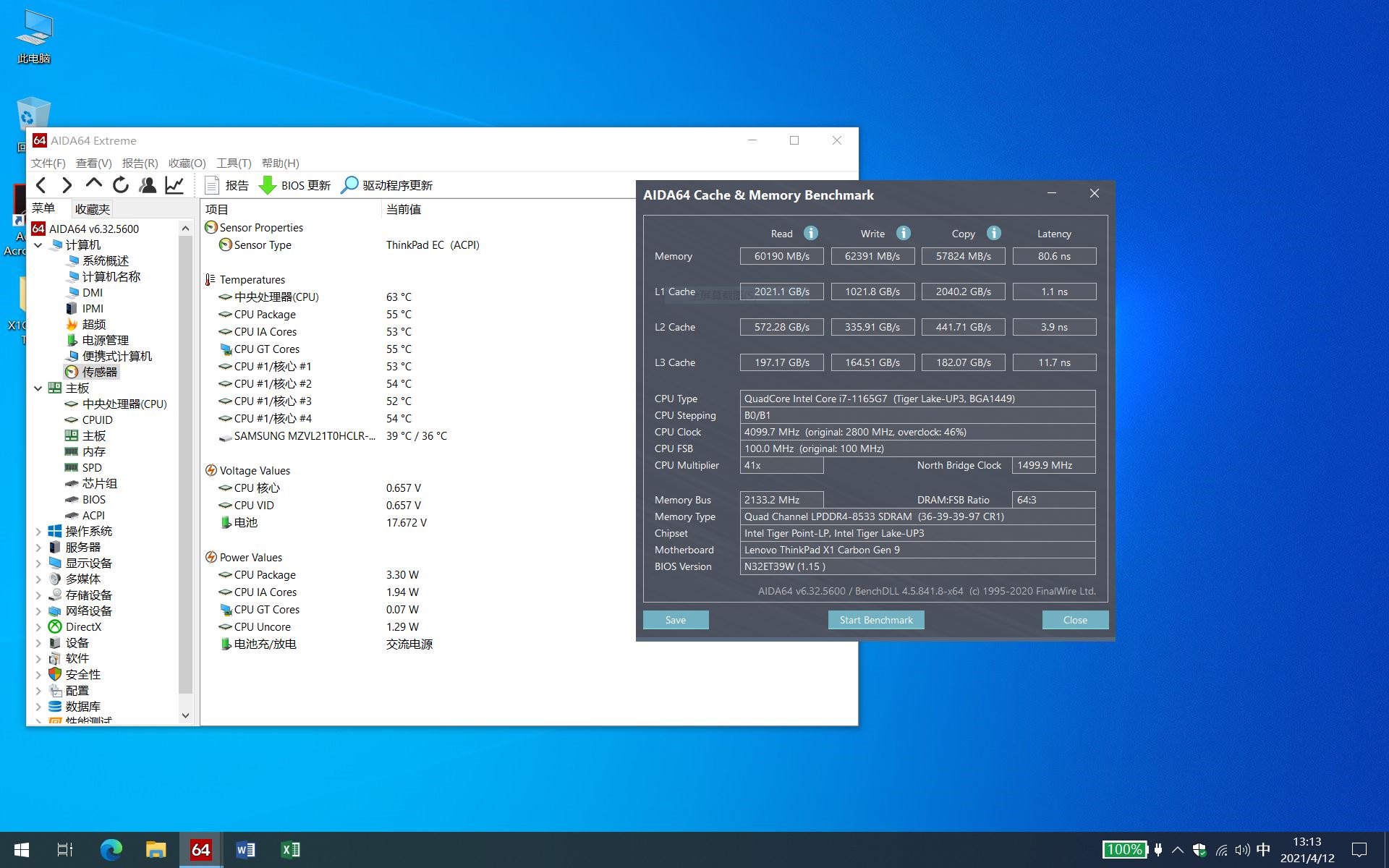Switch to the 菜单 tab
The height and width of the screenshot is (868, 1389).
[43, 208]
